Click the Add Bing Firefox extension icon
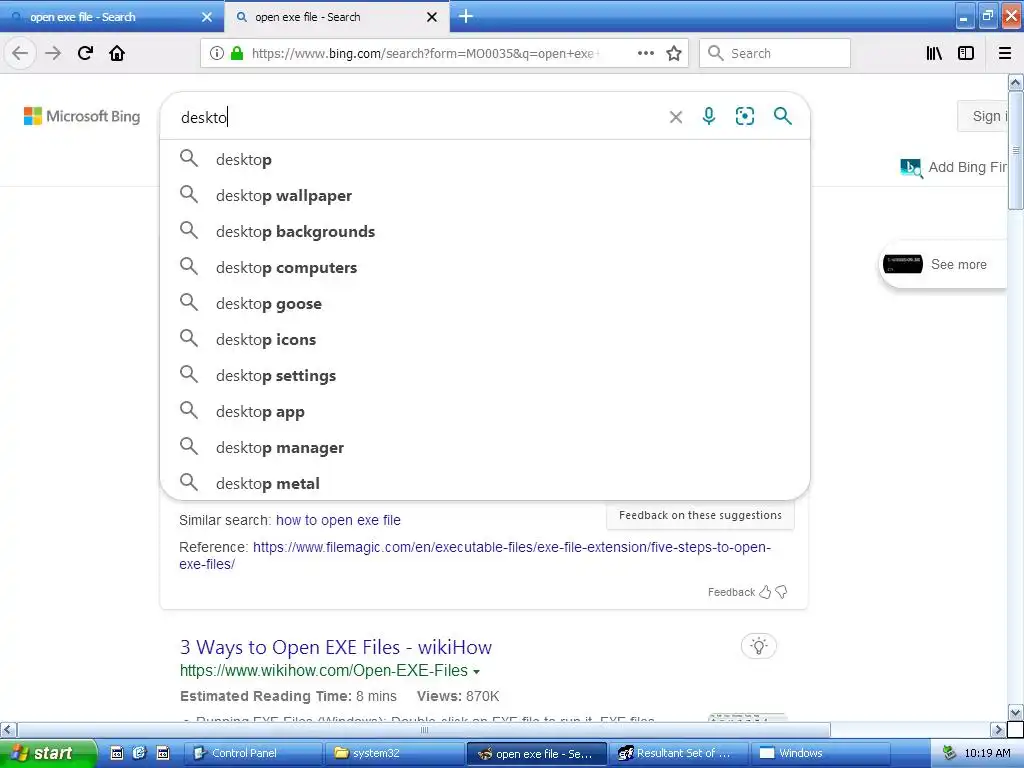The height and width of the screenshot is (768, 1024). (911, 168)
